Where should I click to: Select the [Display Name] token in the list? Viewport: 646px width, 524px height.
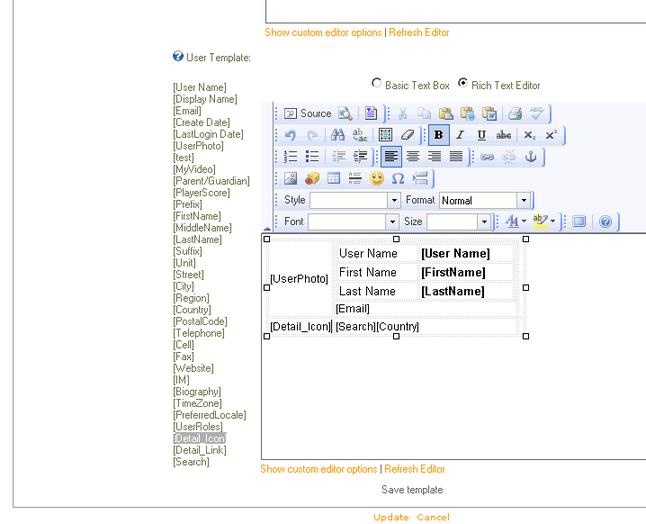tap(205, 99)
